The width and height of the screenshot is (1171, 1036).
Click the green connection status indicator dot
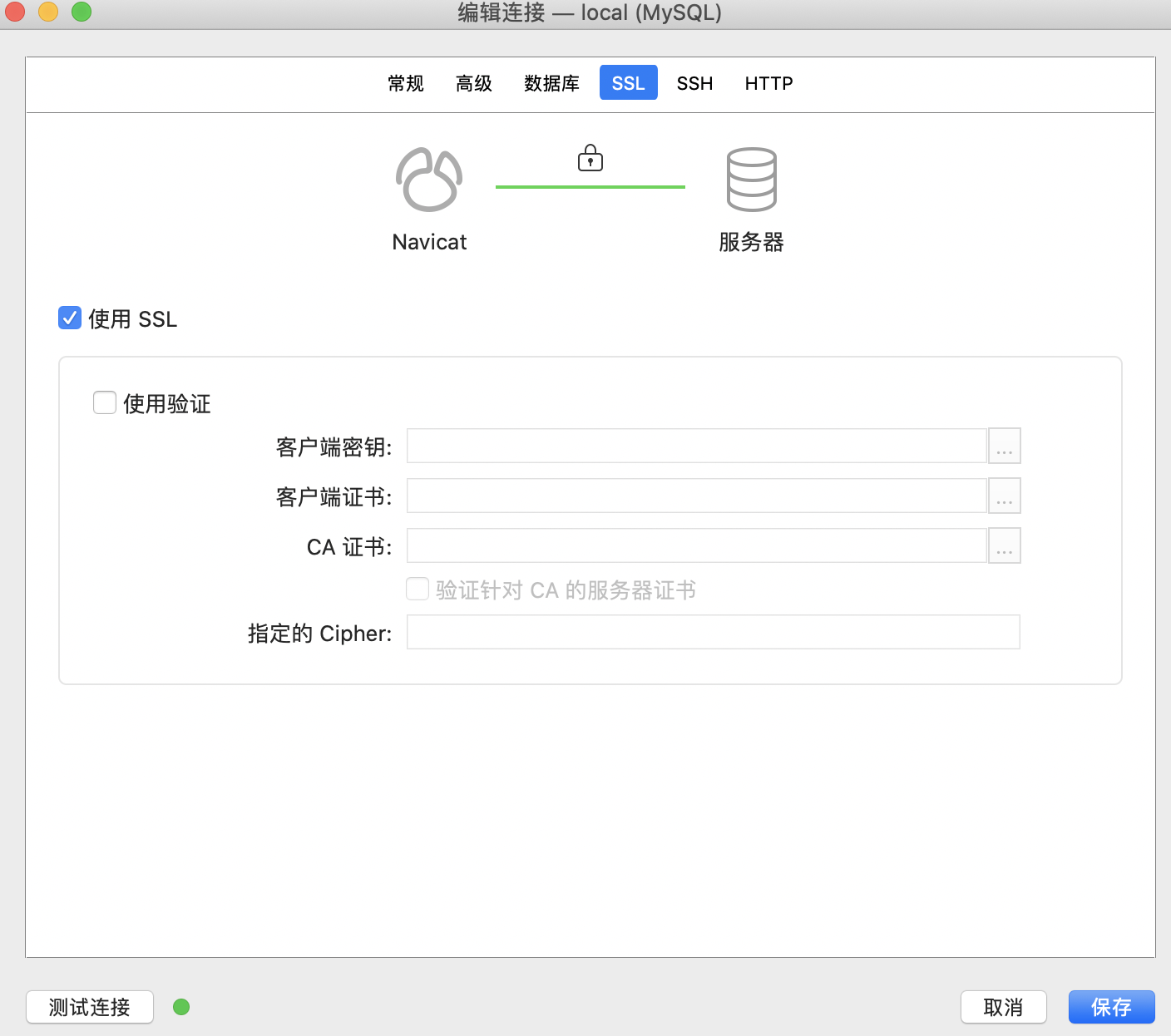click(x=181, y=1007)
